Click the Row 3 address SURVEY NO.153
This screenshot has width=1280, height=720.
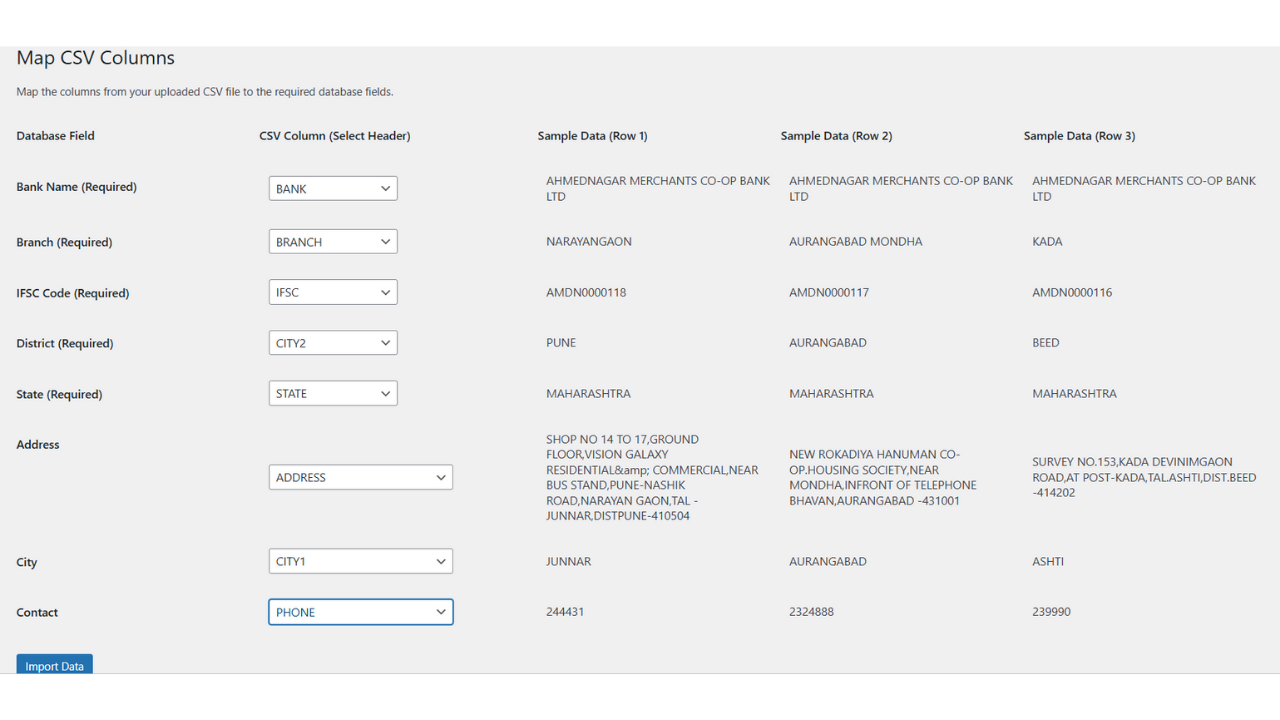tap(1144, 477)
